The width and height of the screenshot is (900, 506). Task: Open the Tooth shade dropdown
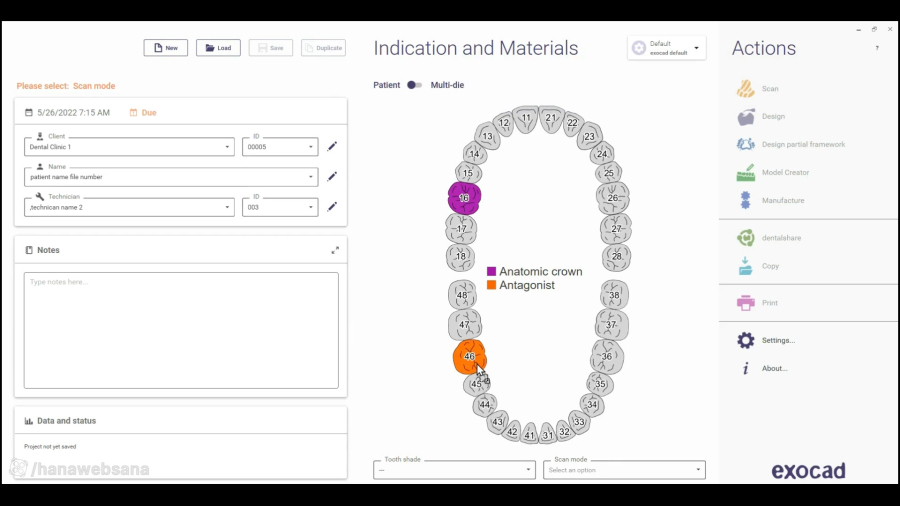tap(454, 470)
